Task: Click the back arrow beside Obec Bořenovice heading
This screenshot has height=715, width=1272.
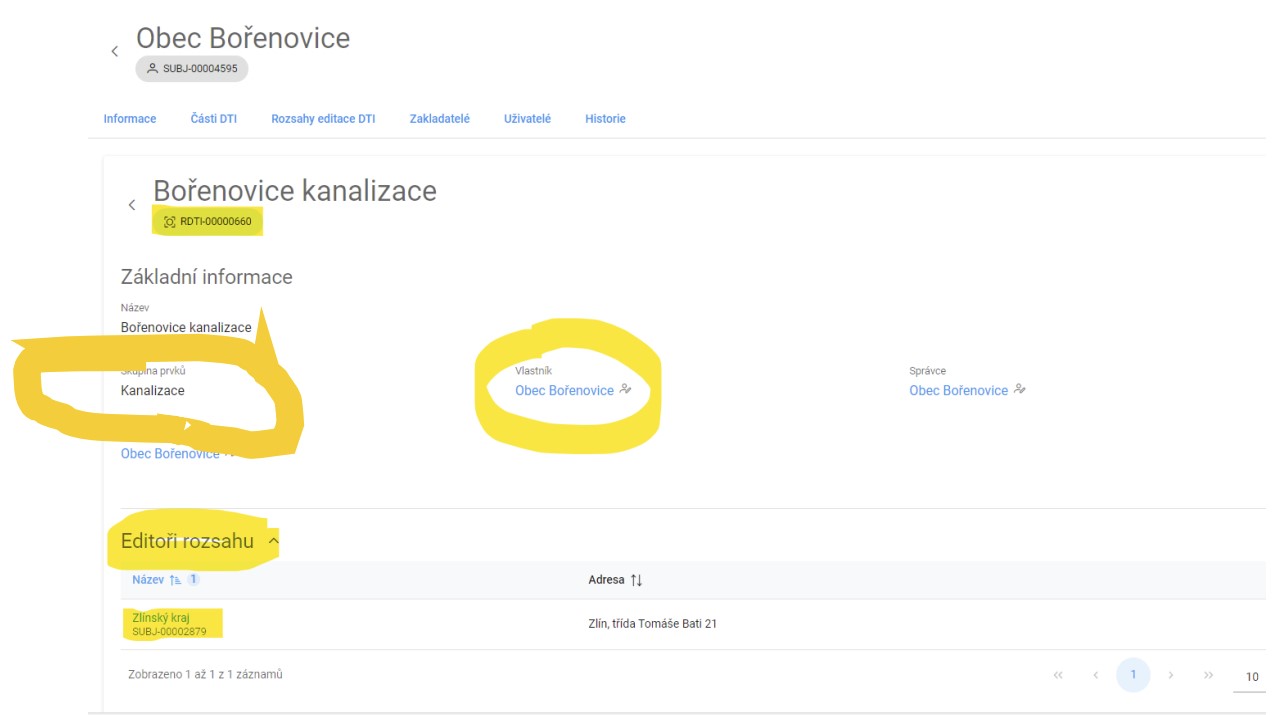Action: point(115,51)
